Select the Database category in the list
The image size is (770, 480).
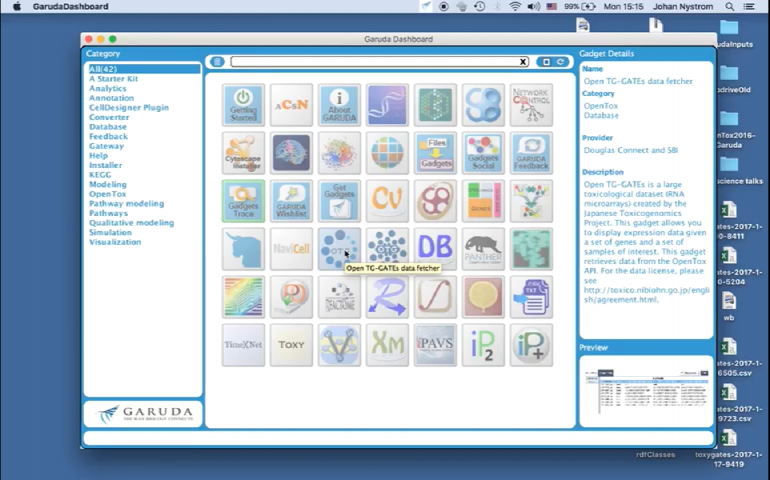(x=108, y=127)
